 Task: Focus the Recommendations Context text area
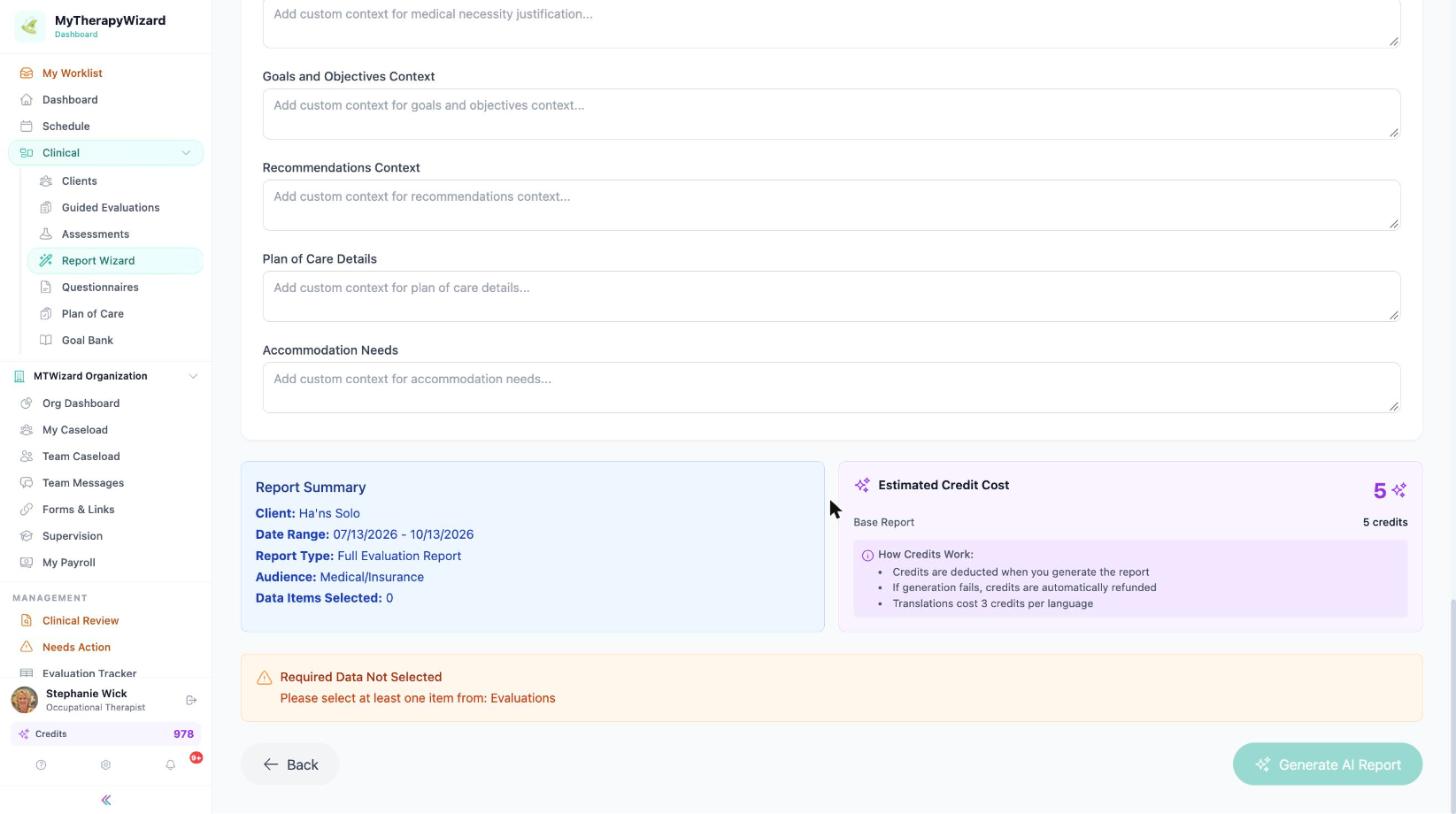pyautogui.click(x=831, y=205)
